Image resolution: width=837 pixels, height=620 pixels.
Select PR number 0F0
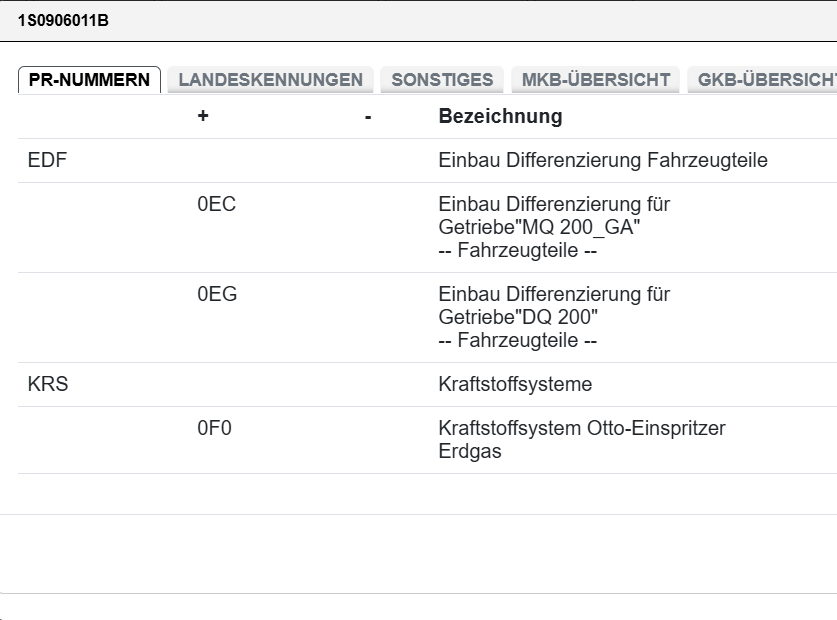click(x=212, y=427)
